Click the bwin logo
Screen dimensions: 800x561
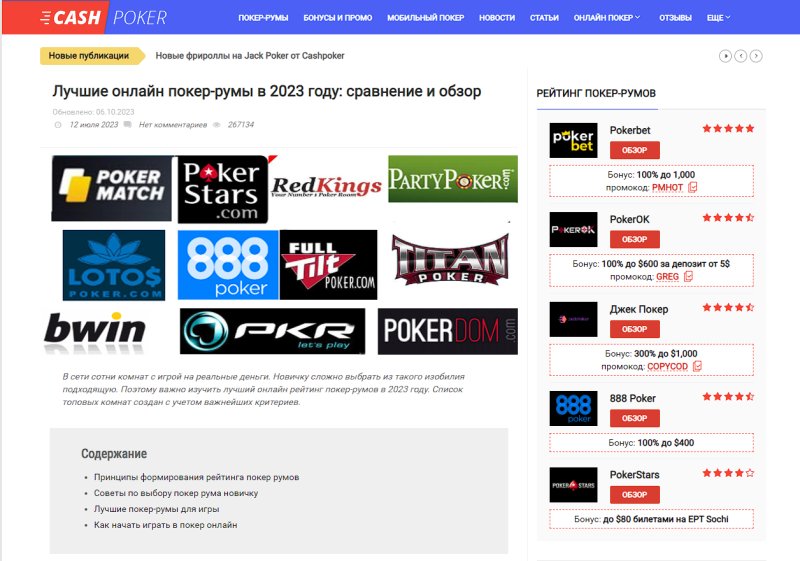click(95, 332)
